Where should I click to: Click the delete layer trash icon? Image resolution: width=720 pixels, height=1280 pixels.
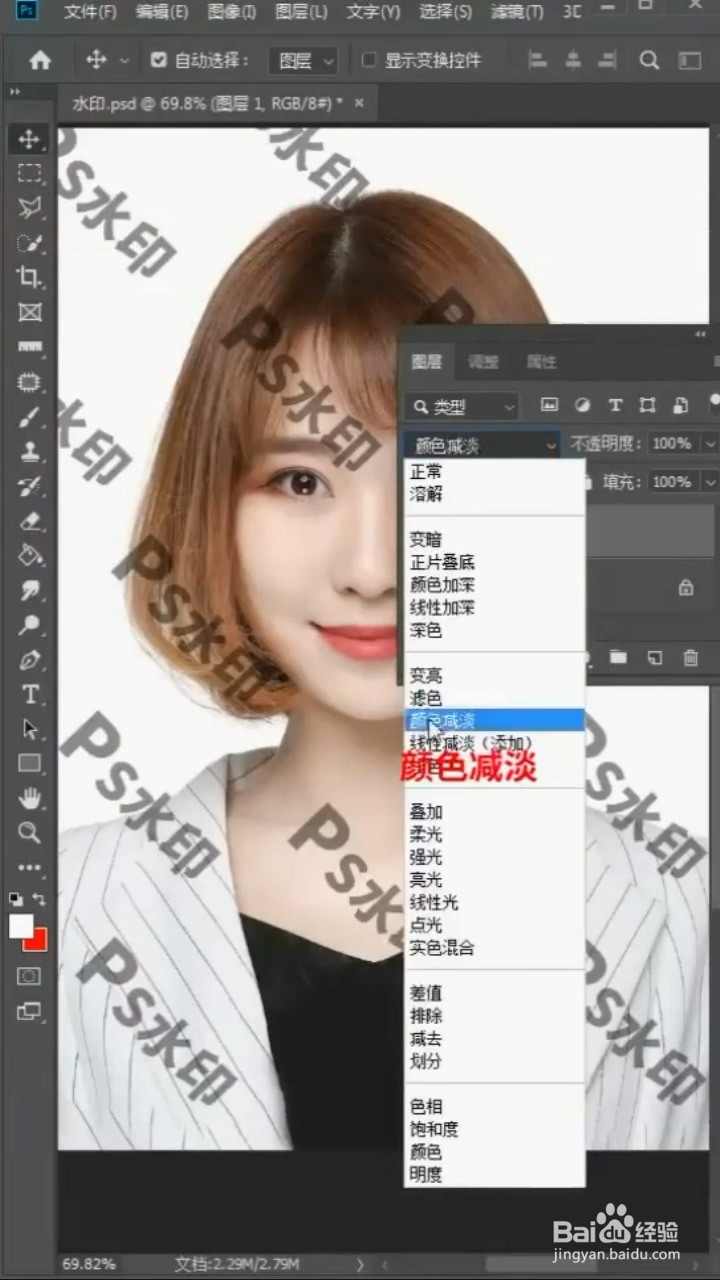tap(690, 657)
